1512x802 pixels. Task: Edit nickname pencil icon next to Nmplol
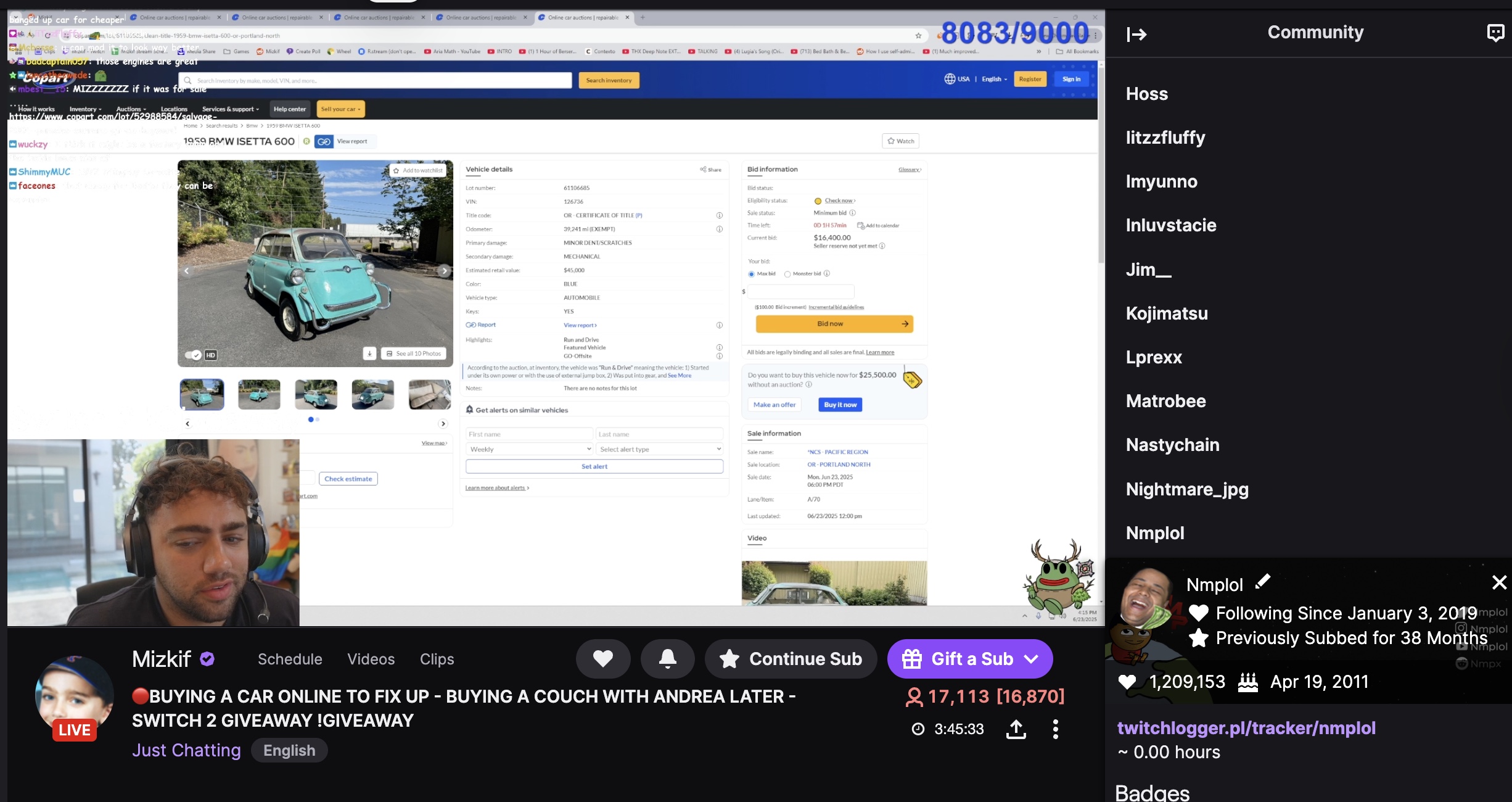click(x=1263, y=581)
